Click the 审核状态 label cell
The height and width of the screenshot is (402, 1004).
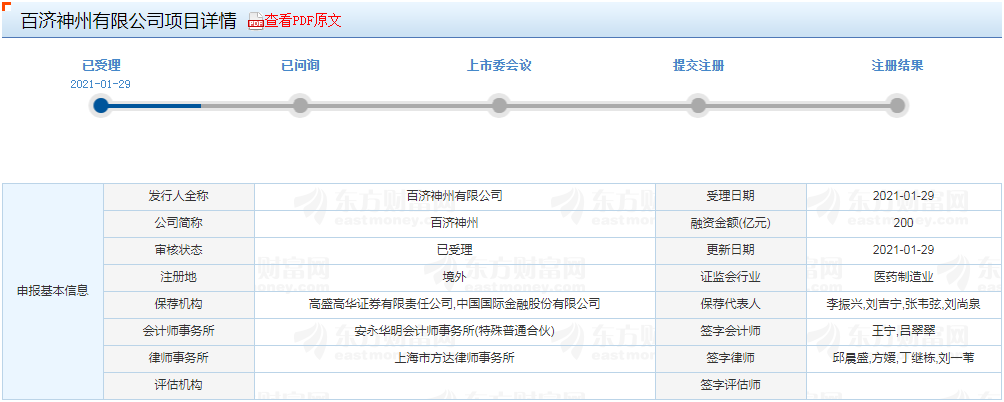tap(179, 250)
